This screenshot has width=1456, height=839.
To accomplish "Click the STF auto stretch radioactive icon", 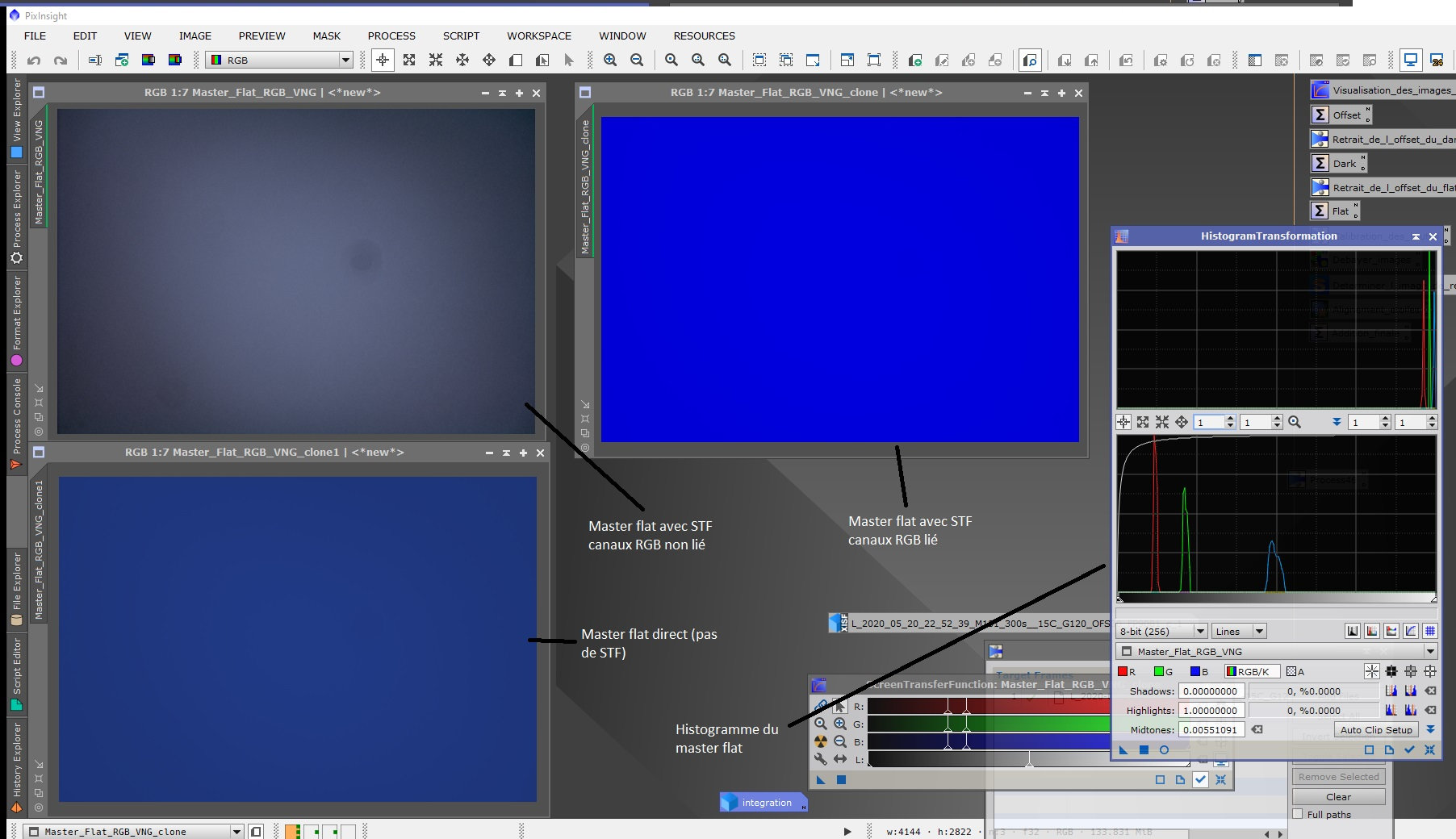I will click(821, 741).
